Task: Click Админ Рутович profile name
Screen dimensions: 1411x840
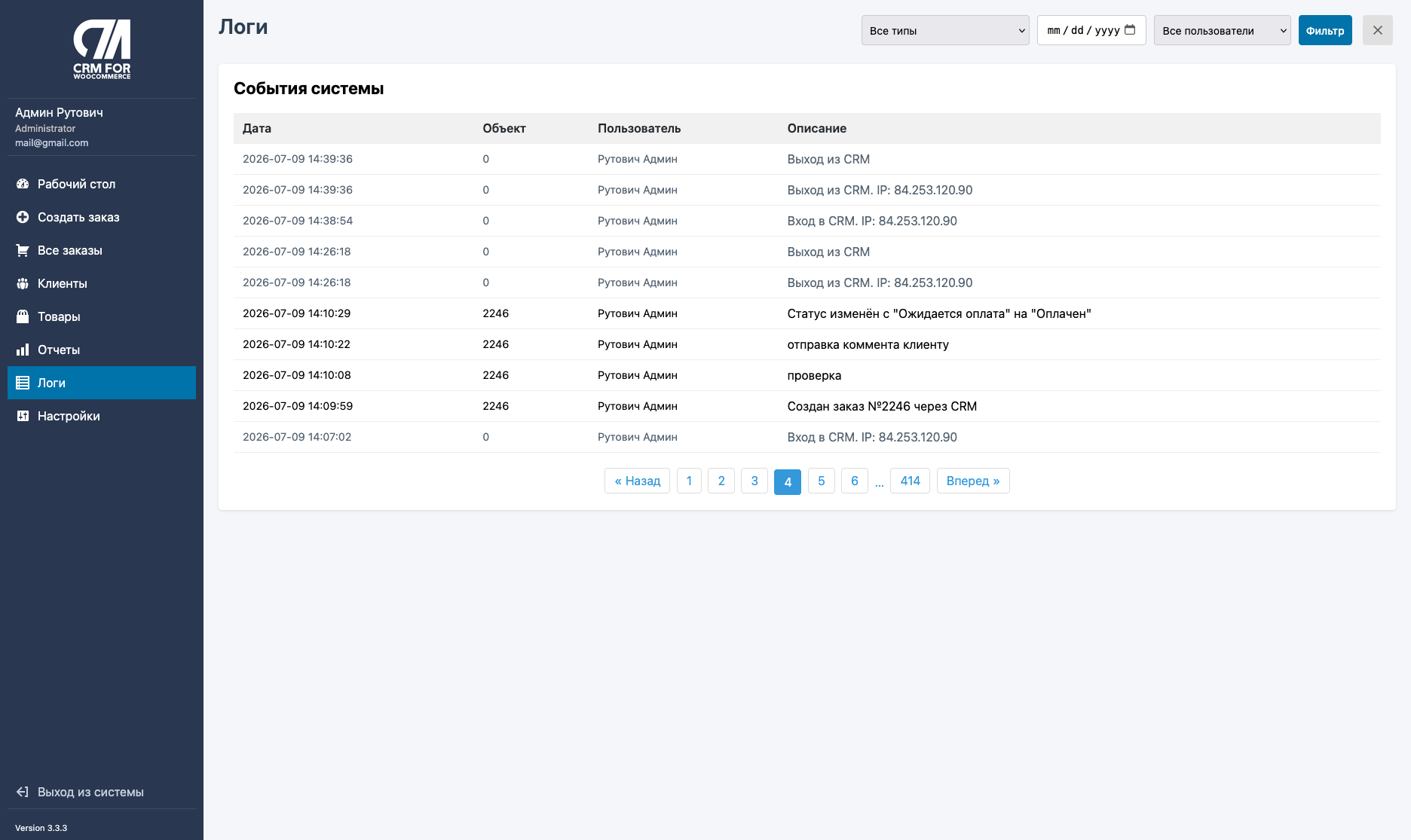Action: pyautogui.click(x=59, y=112)
